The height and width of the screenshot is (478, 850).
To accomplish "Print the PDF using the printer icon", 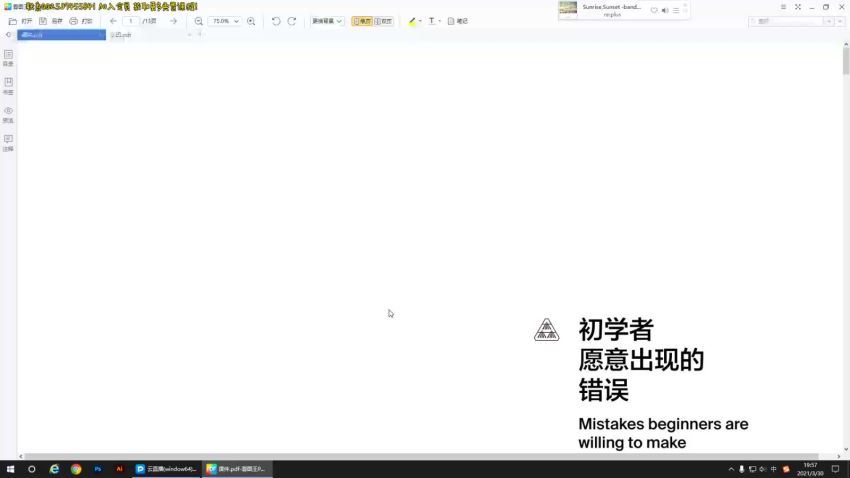I will [73, 21].
